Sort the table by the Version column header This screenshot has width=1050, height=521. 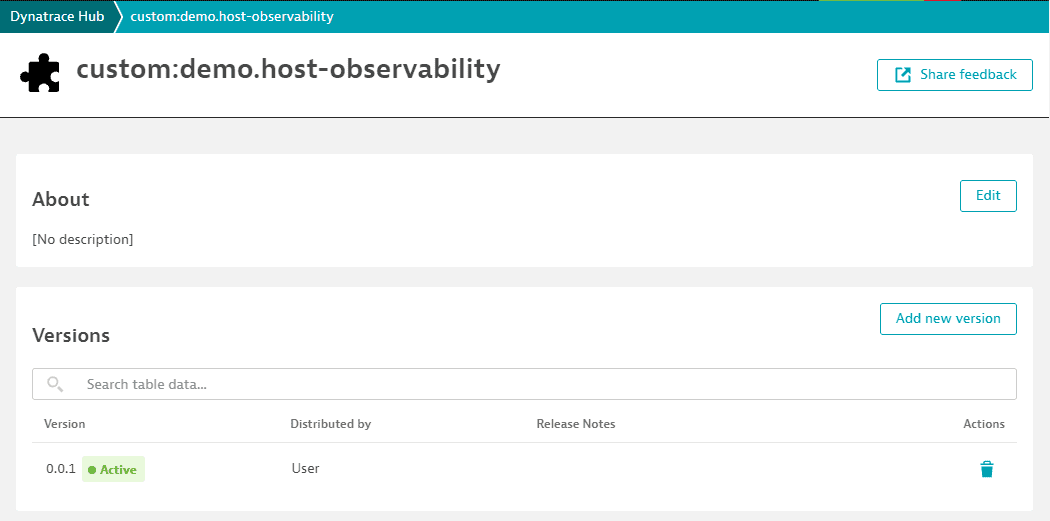[64, 424]
